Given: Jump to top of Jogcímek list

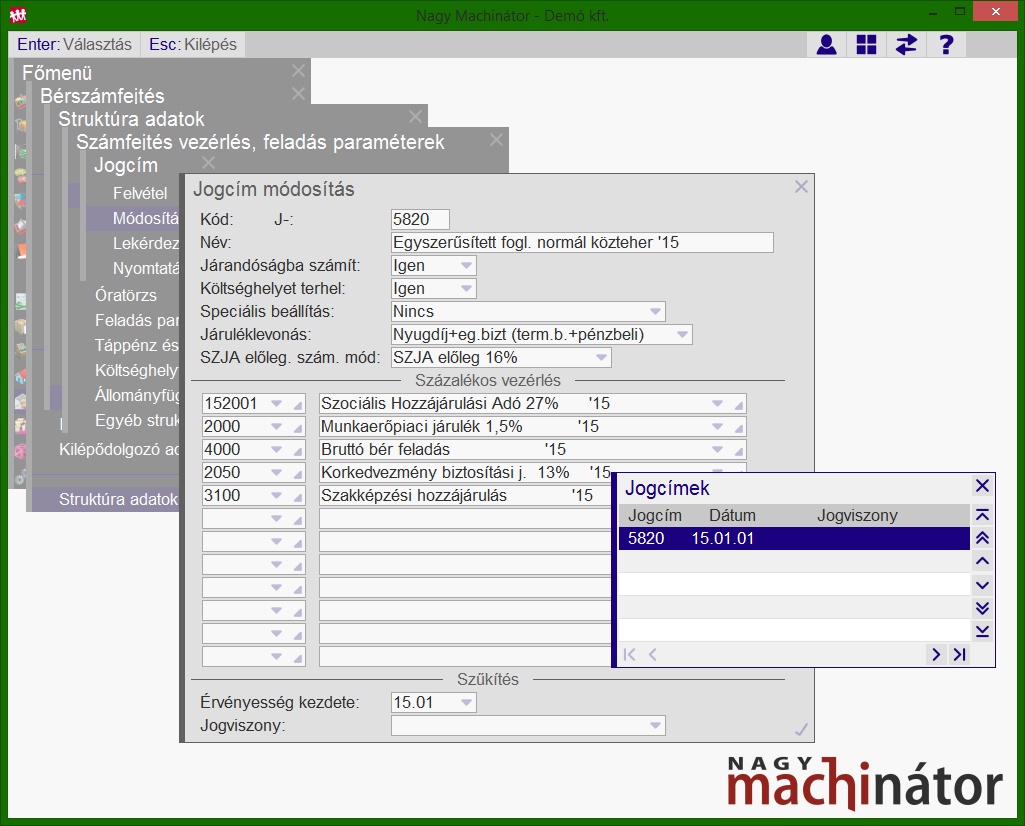Looking at the screenshot, I should 982,516.
